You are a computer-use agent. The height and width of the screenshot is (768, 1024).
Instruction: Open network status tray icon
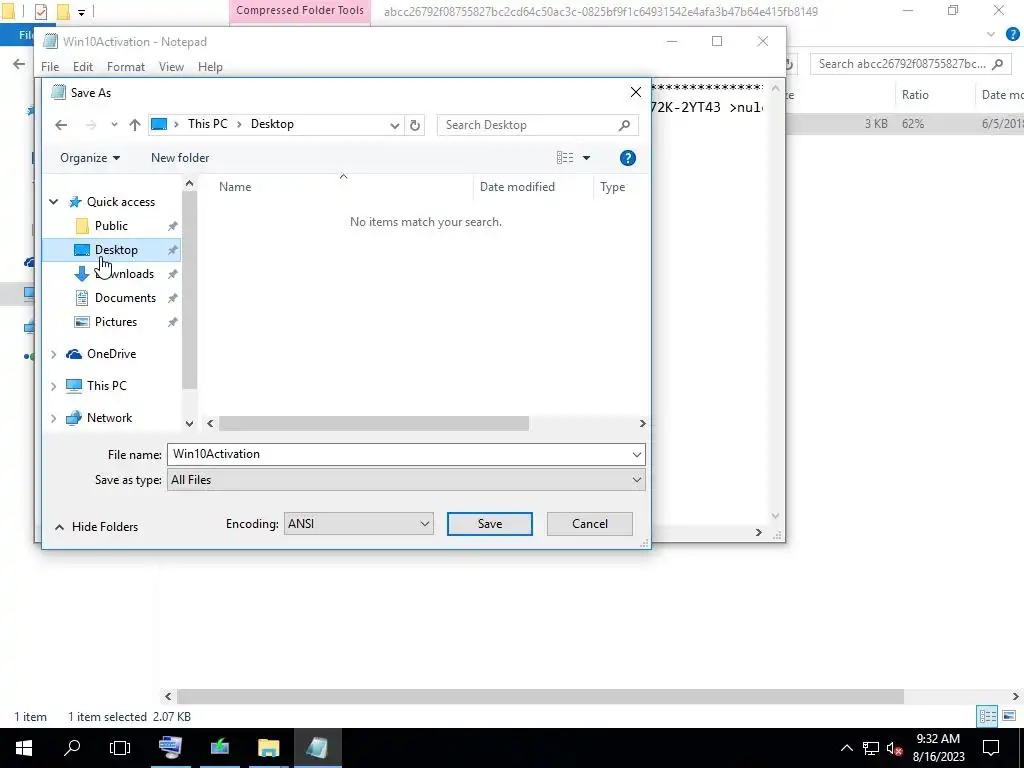871,748
